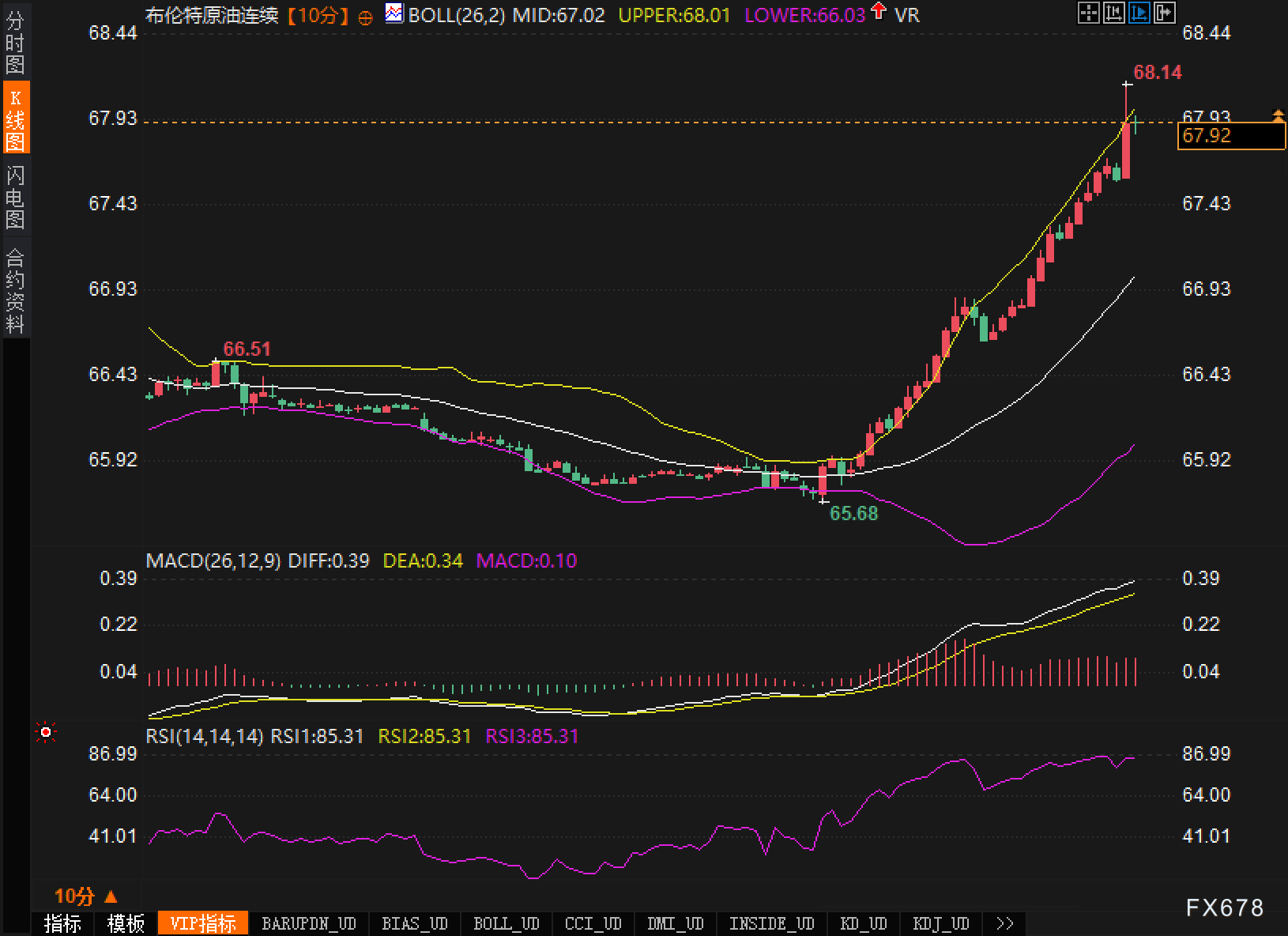Click the orange circle icon beside 【10分】
The image size is (1288, 936).
pyautogui.click(x=365, y=17)
